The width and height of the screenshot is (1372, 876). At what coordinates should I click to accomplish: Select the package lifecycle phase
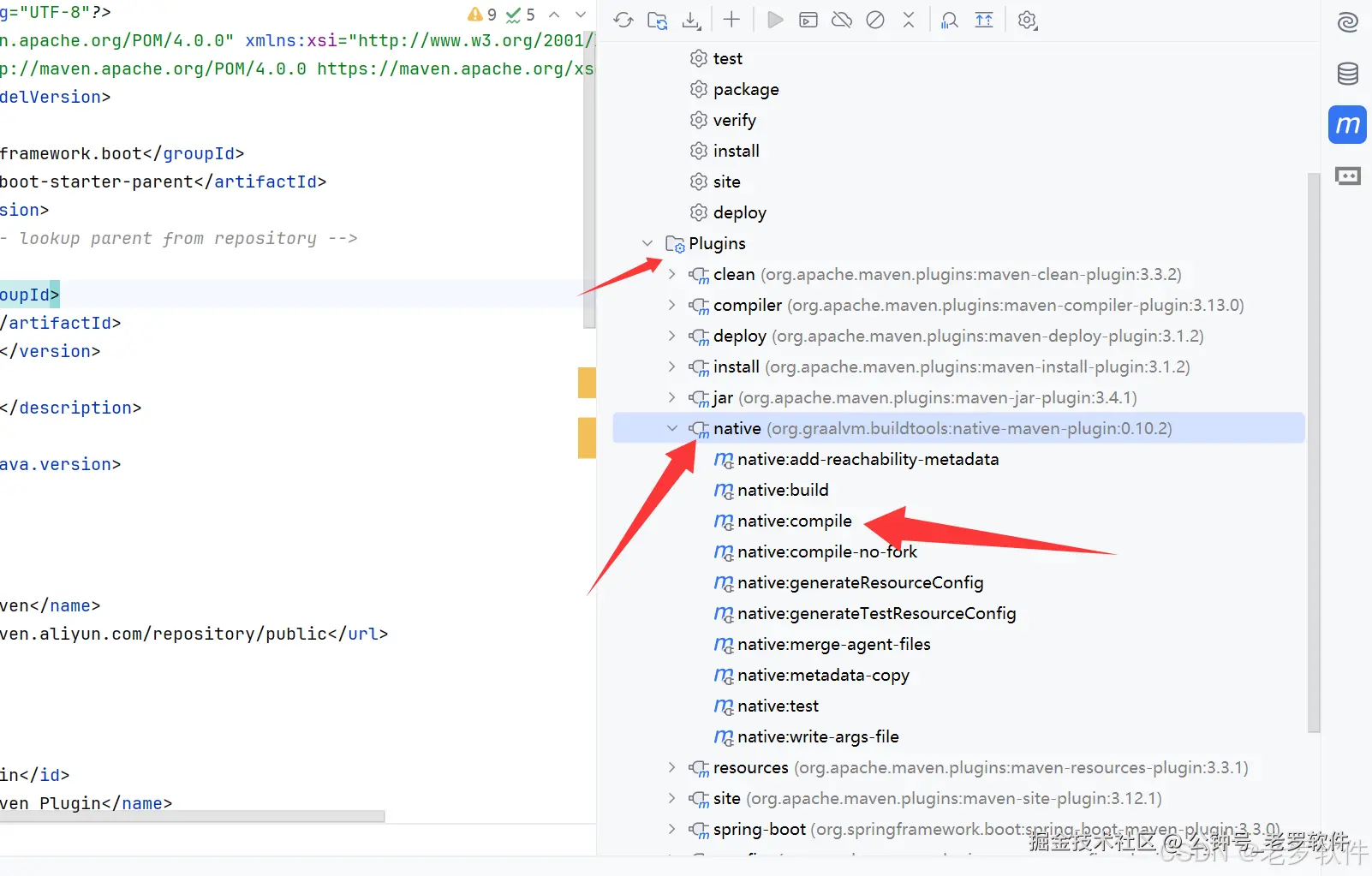tap(734, 89)
